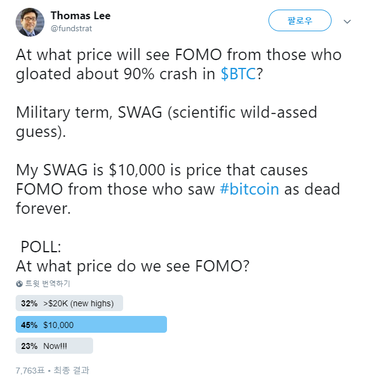370x379 pixels.
Task: Click the Follow (팔로우) button
Action: point(300,21)
